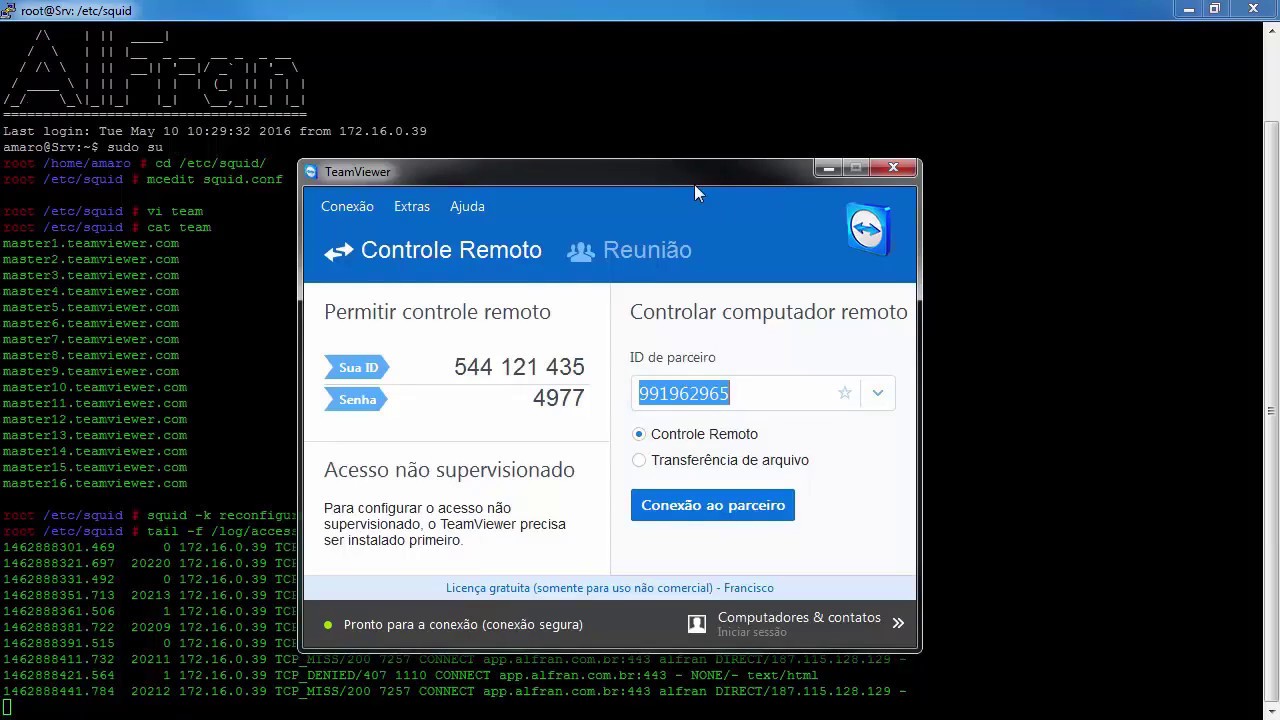Viewport: 1280px width, 720px height.
Task: Minimize the TeamViewer window
Action: point(829,168)
